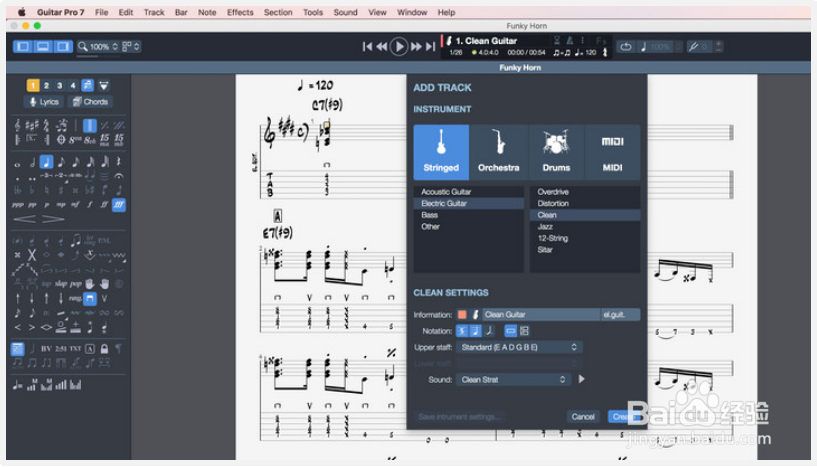Viewport: 817px width, 467px height.
Task: Click the crescendo hairpin icon
Action: 24,219
